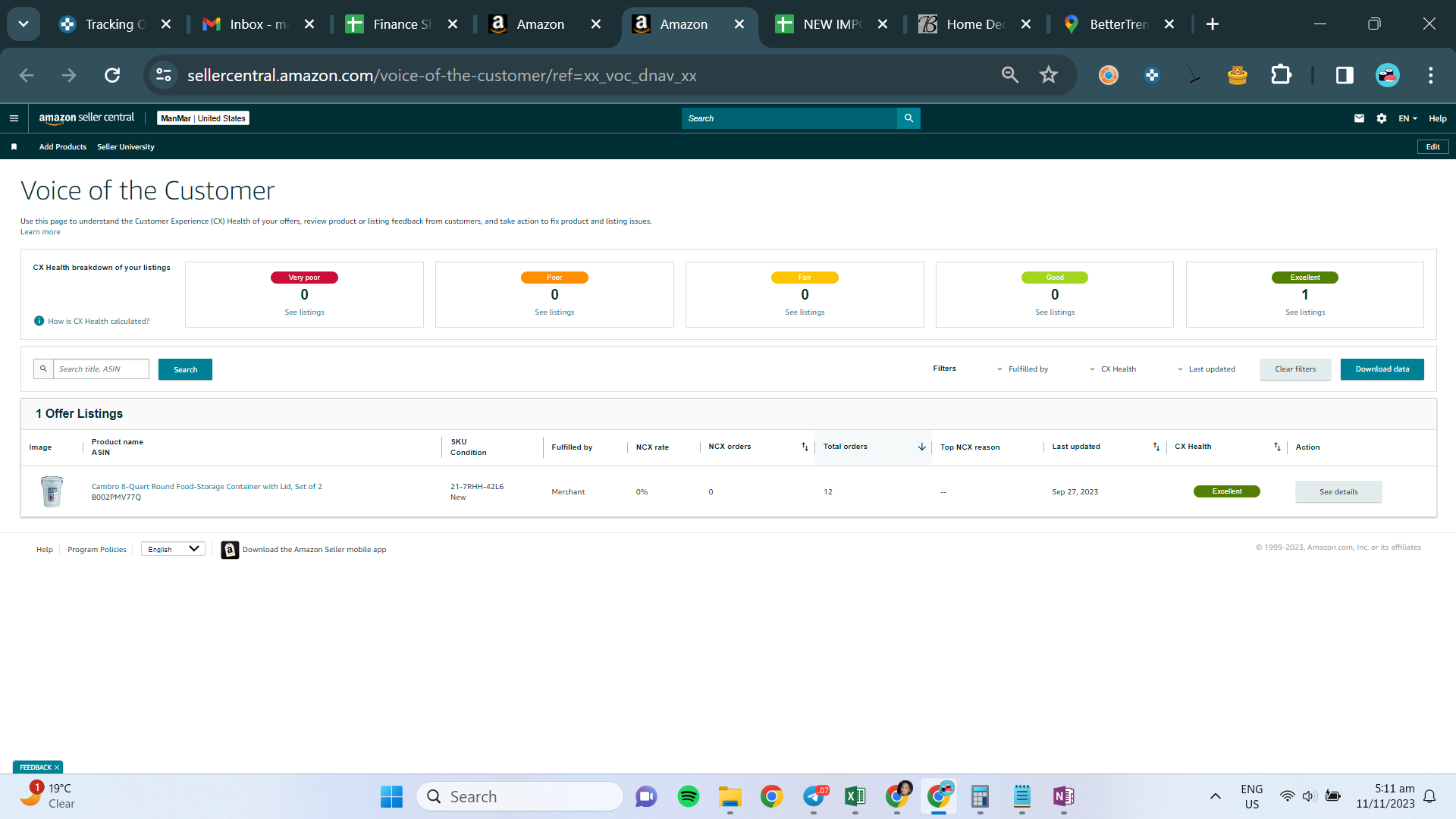Sort by the CX Health column arrows
The height and width of the screenshot is (819, 1456).
tap(1277, 447)
